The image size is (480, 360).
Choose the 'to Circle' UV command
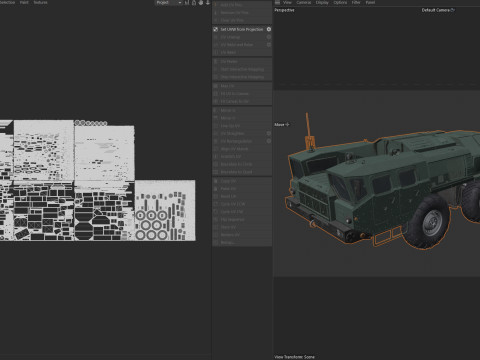(242, 164)
